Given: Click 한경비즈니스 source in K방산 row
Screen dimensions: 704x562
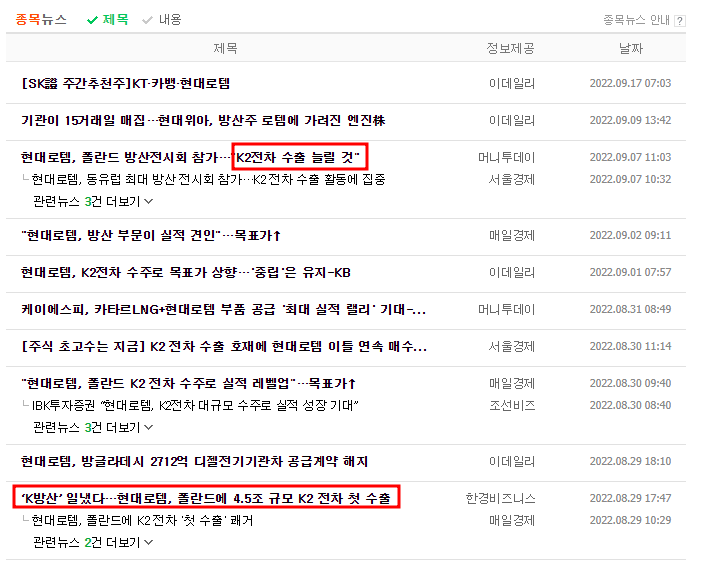Looking at the screenshot, I should 501,498.
